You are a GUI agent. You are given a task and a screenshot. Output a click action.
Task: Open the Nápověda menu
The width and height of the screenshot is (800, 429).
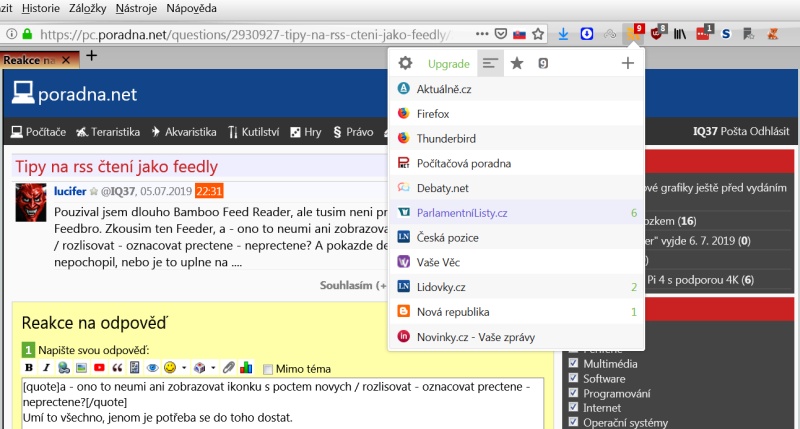tap(191, 8)
